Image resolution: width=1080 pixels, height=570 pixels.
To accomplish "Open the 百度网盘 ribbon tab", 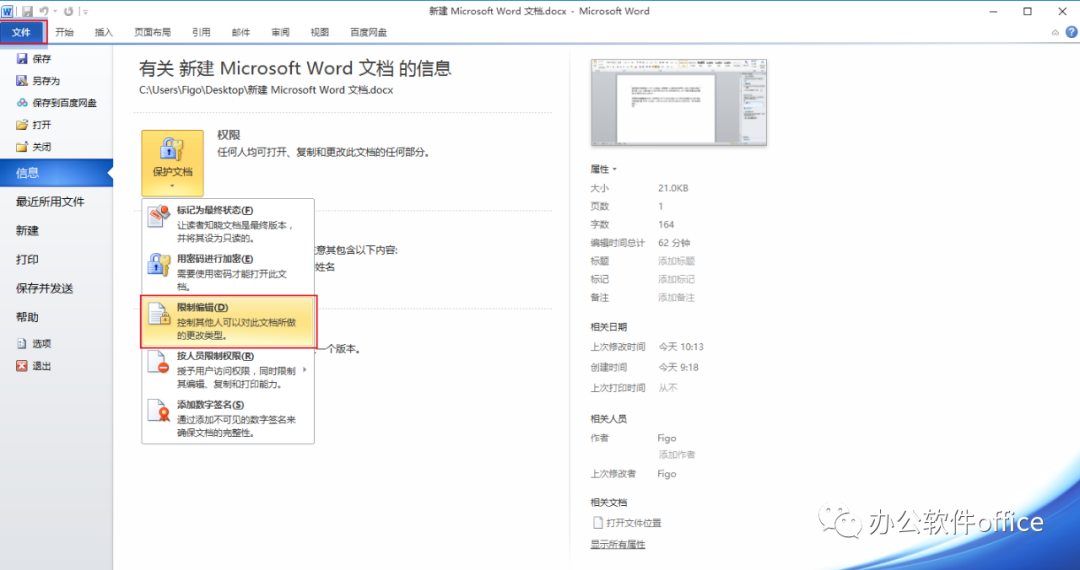I will click(x=368, y=32).
